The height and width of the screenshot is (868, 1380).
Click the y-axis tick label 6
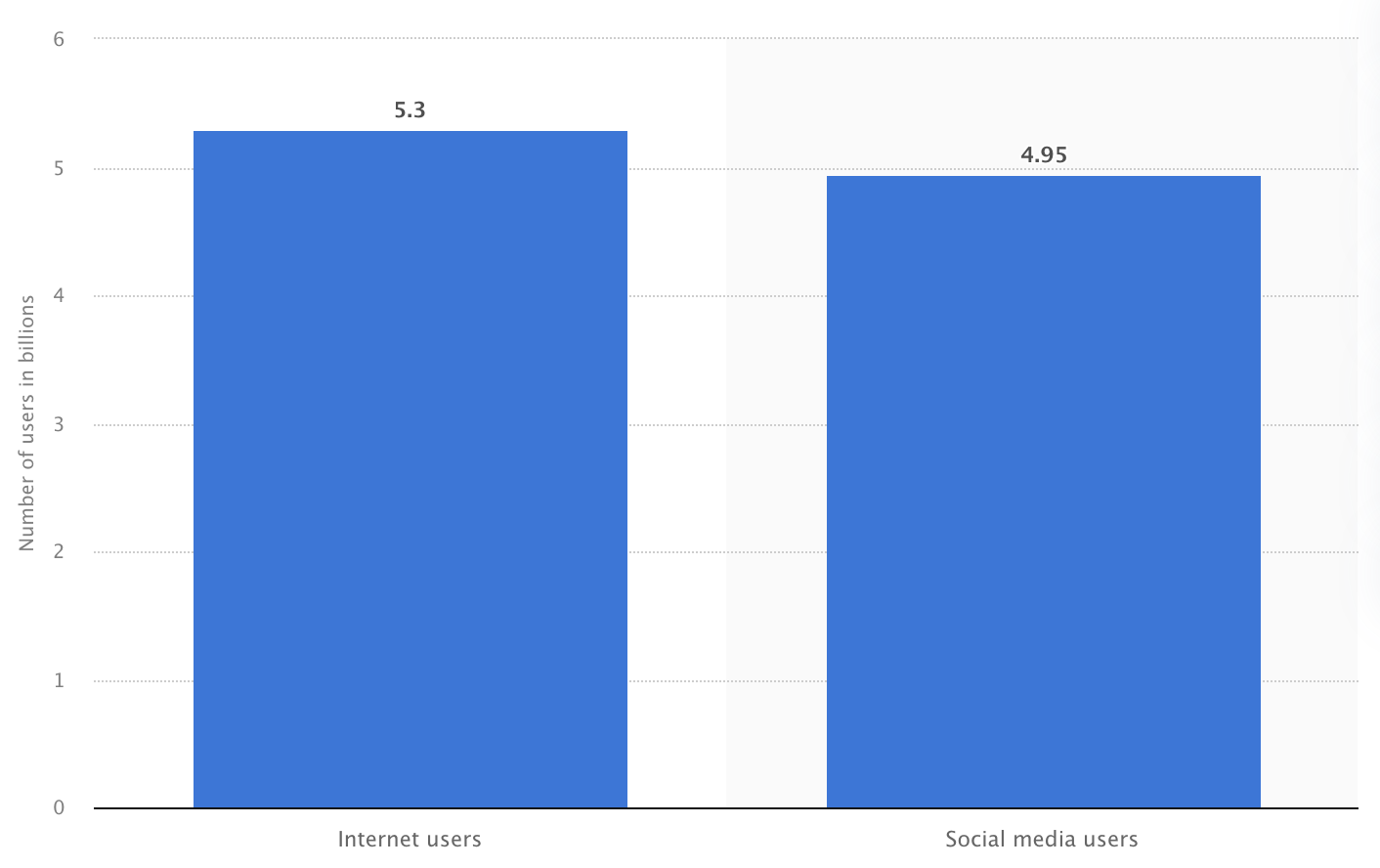pos(60,39)
